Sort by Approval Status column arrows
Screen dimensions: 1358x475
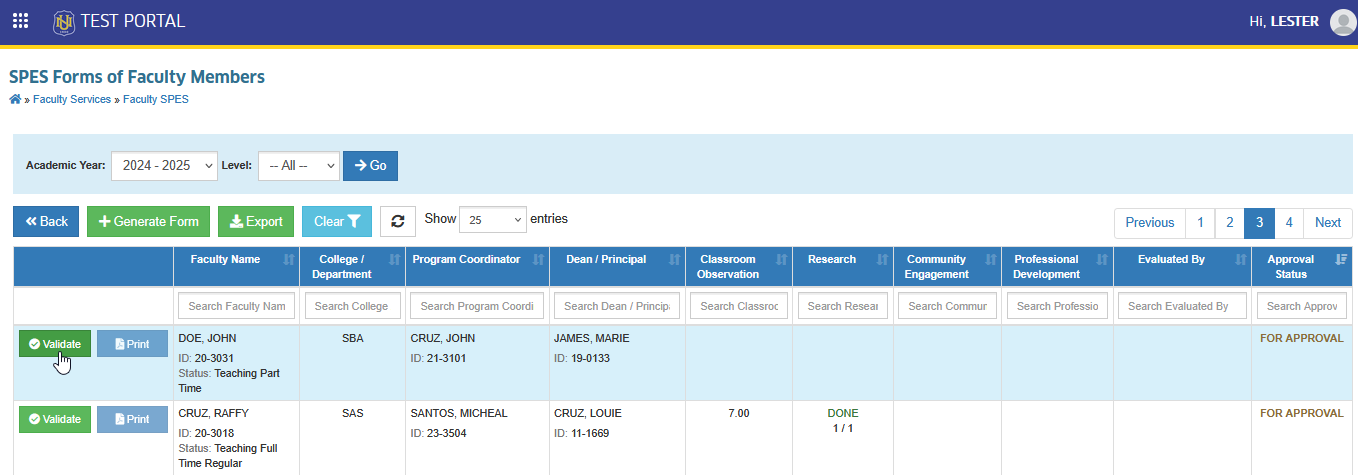pyautogui.click(x=1340, y=260)
